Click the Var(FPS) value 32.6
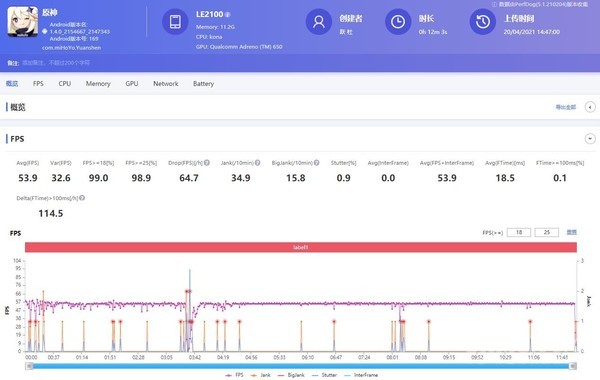Viewport: 600px width, 380px height. pyautogui.click(x=61, y=178)
